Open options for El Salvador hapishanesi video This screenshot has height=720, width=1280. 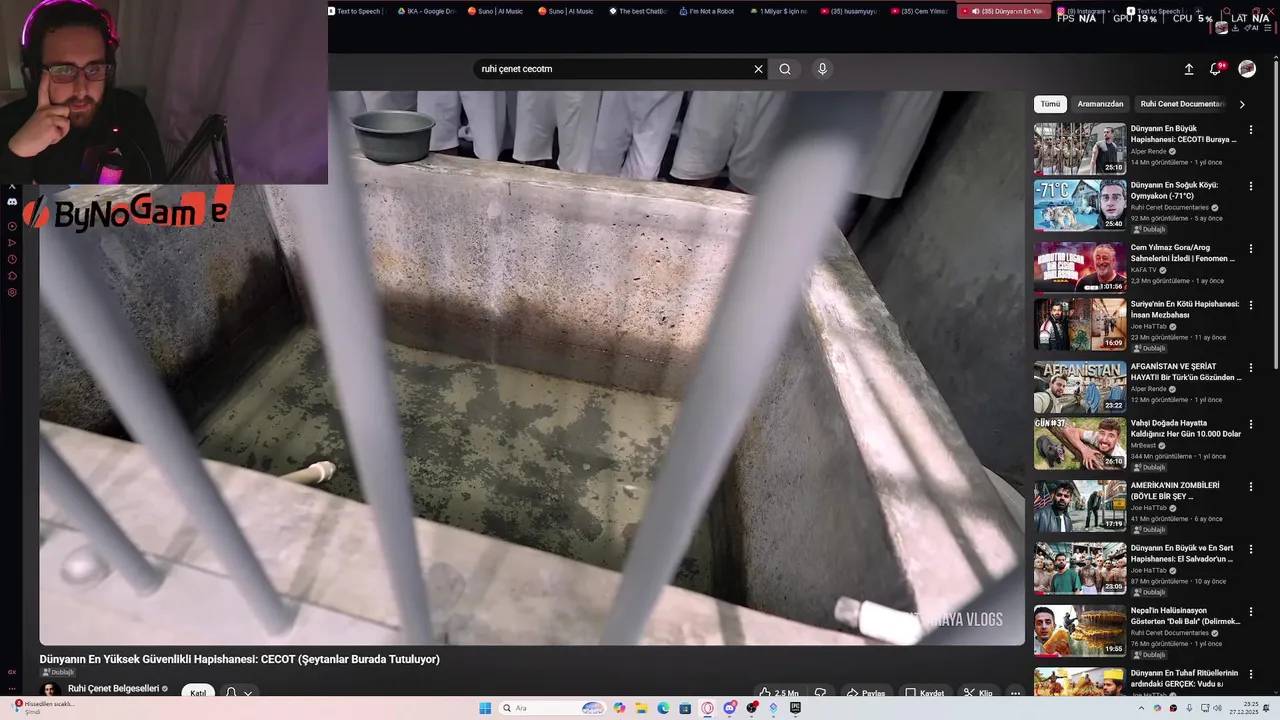(1250, 549)
